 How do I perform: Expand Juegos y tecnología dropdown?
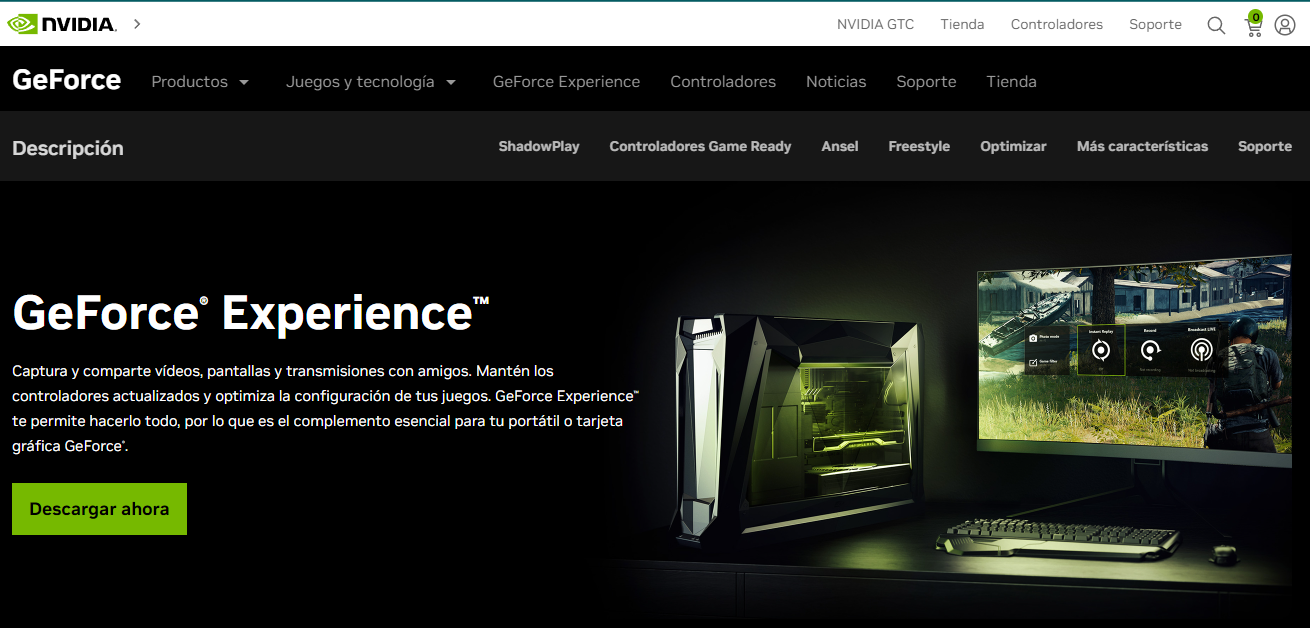[371, 82]
